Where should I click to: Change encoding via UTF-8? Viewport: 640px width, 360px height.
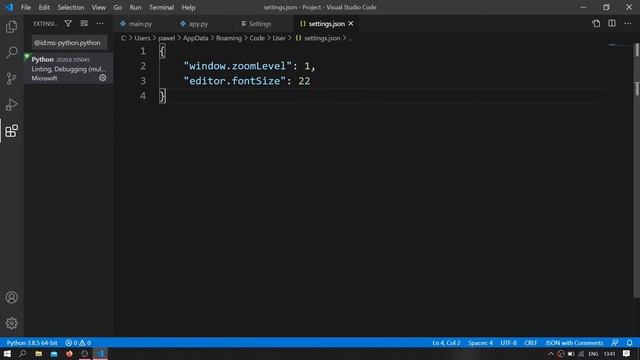coord(509,343)
